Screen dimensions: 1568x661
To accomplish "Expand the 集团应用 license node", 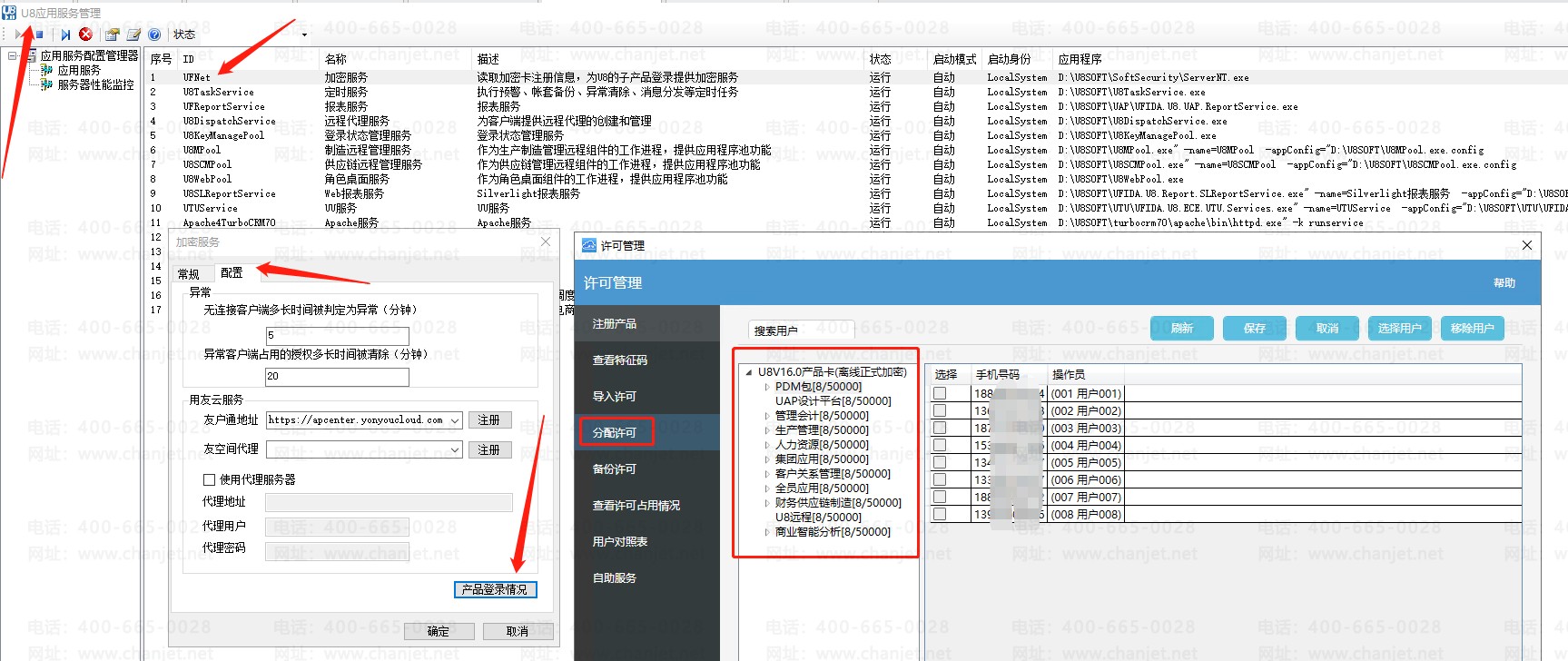I will [766, 459].
